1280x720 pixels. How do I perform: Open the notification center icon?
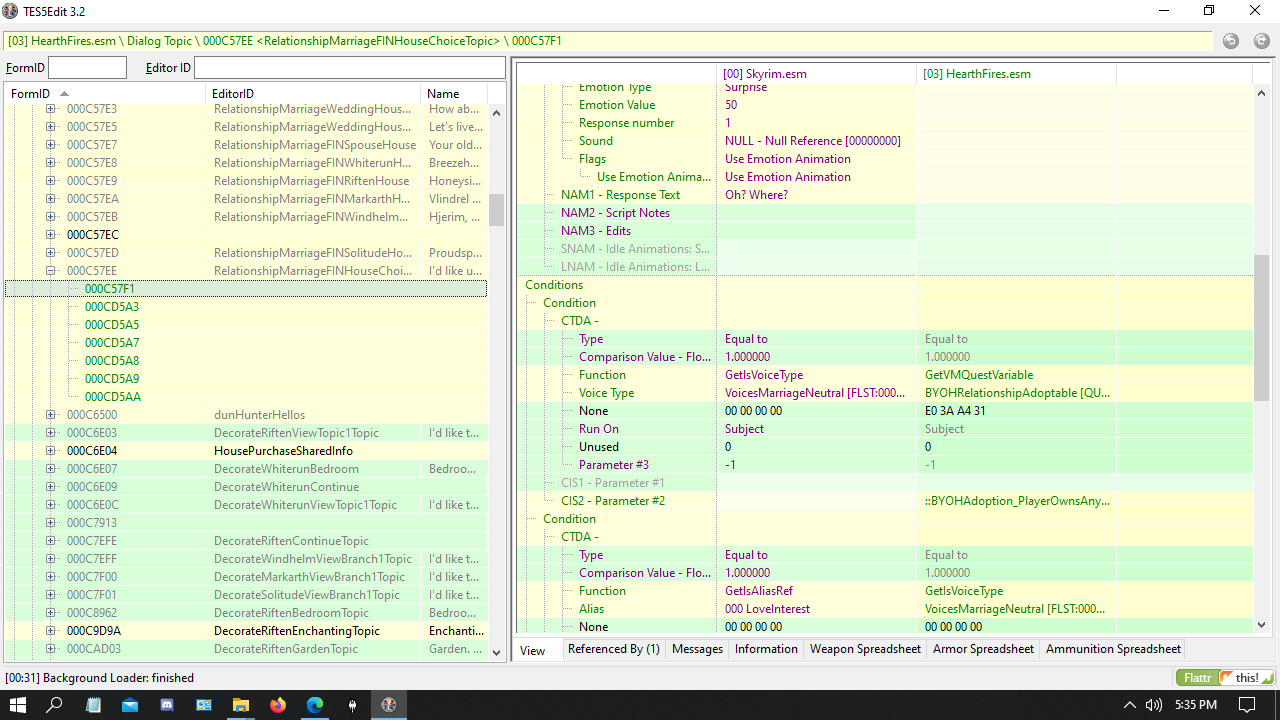click(x=1247, y=705)
